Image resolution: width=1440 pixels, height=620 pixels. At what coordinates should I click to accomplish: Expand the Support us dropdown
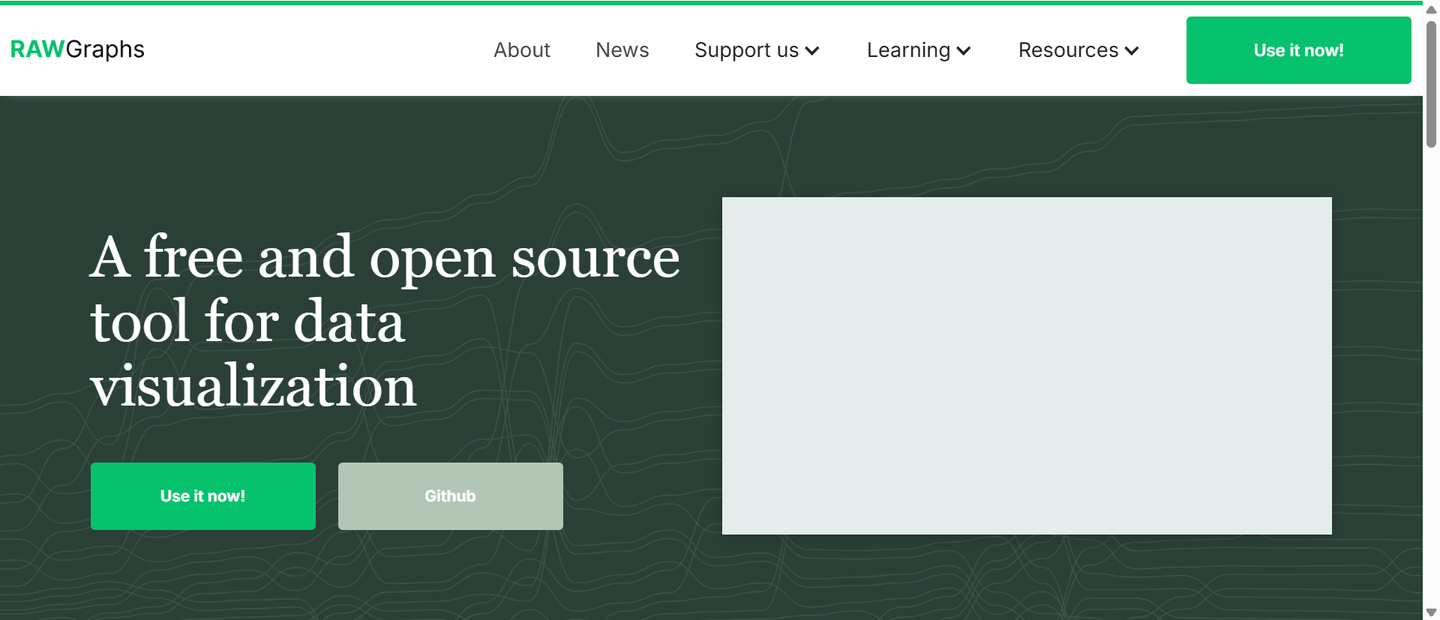coord(757,50)
